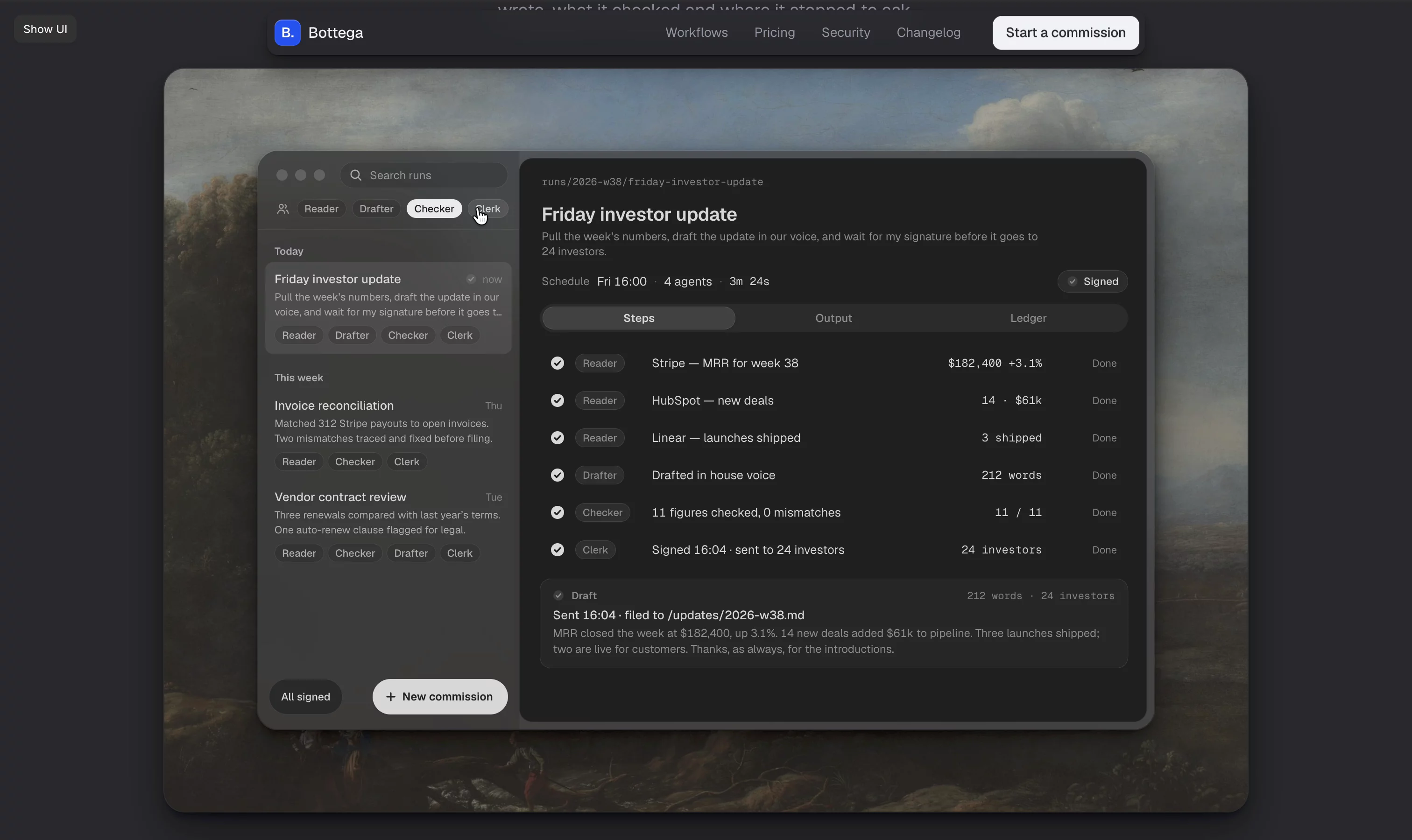The height and width of the screenshot is (840, 1412).
Task: Toggle the Checker agent filter chip
Action: (x=434, y=209)
